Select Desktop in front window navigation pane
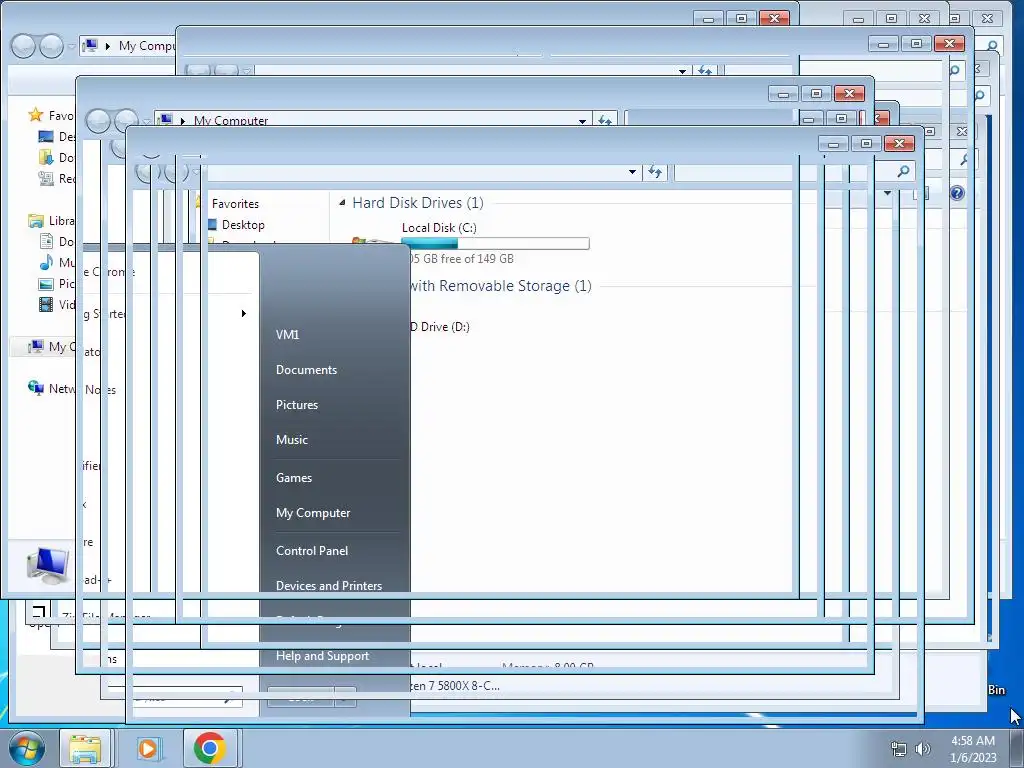Screen dimensions: 1024x768 click(x=243, y=225)
